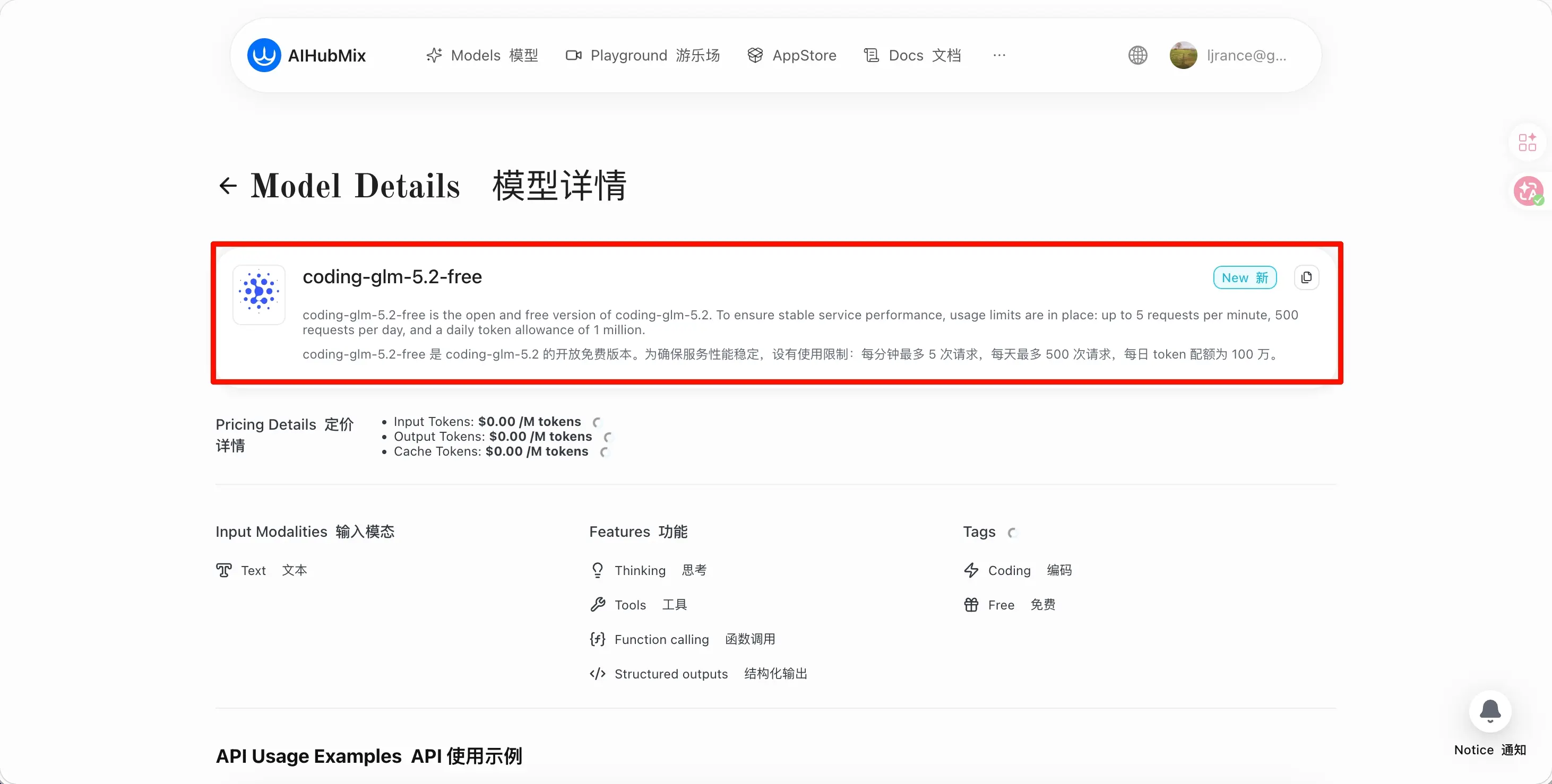Click the Free 免费 tag
1552x784 pixels.
(1022, 605)
